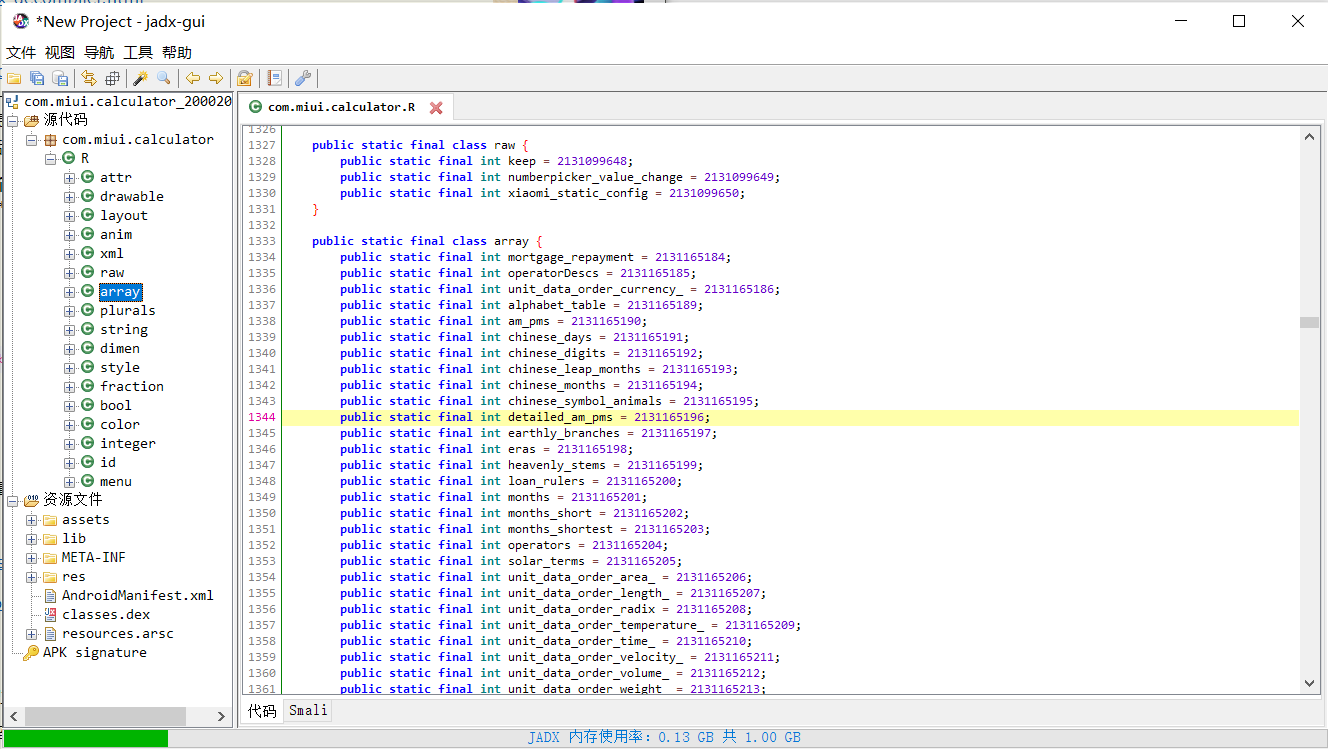Open text search with the magic wand icon

[141, 78]
